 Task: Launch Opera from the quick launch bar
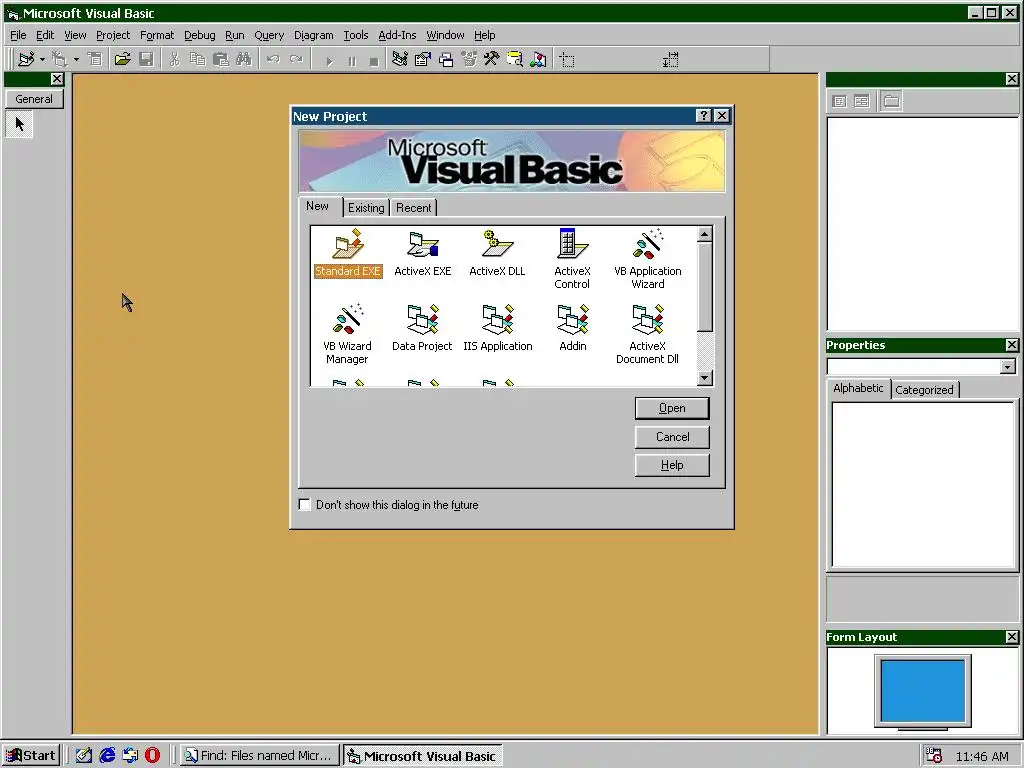152,756
